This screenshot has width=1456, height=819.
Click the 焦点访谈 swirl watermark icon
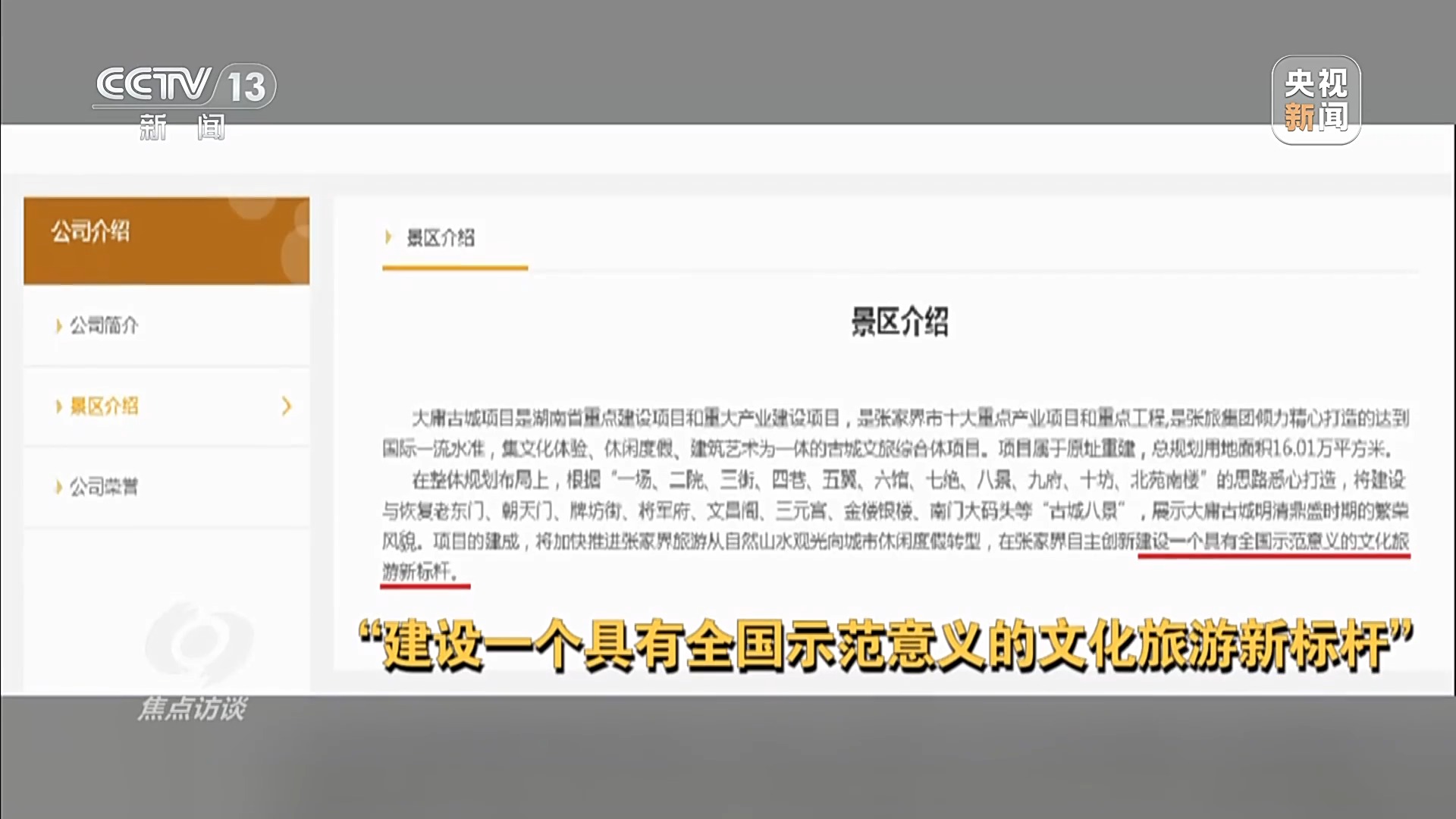point(199,645)
